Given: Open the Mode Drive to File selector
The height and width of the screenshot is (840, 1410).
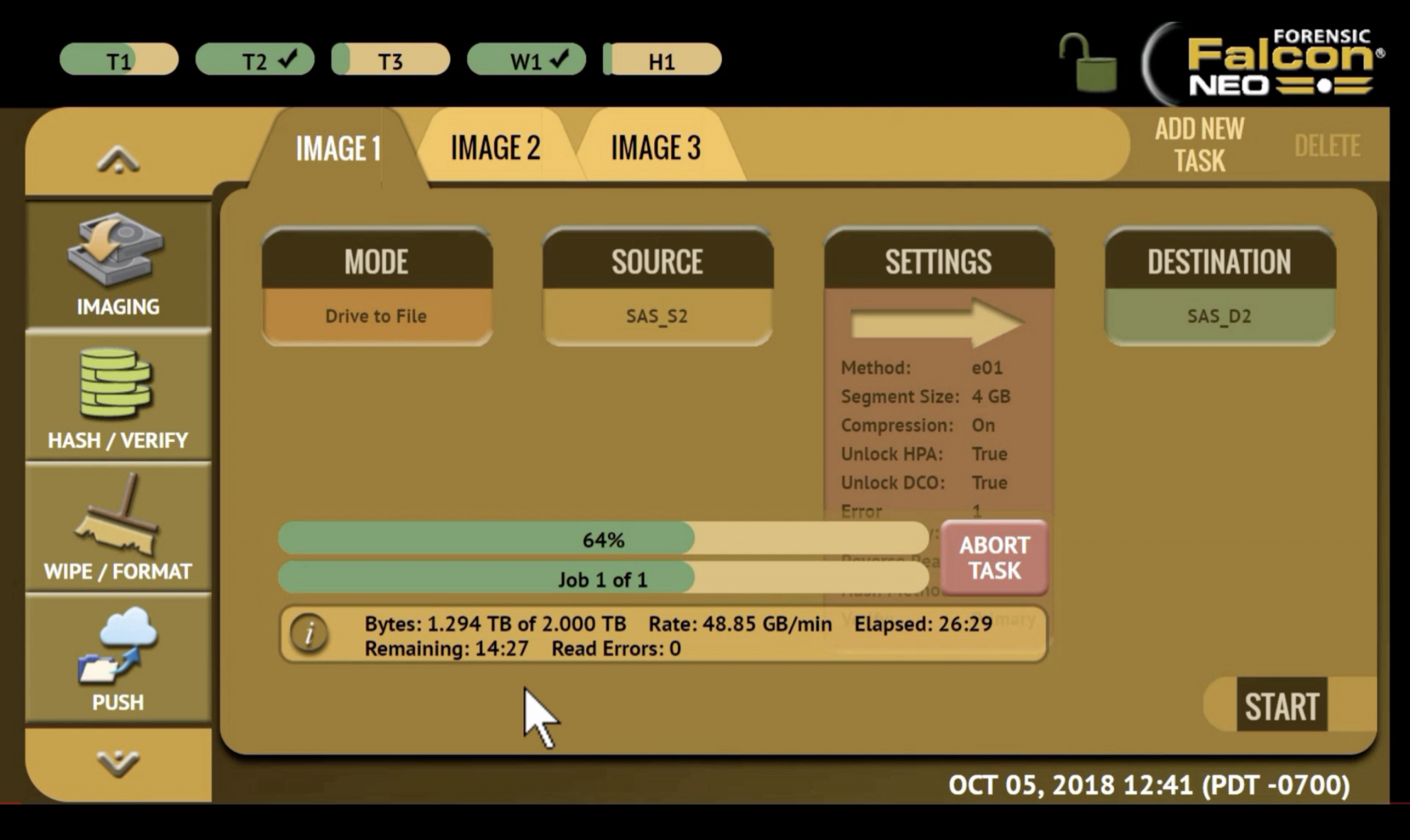Looking at the screenshot, I should (377, 315).
